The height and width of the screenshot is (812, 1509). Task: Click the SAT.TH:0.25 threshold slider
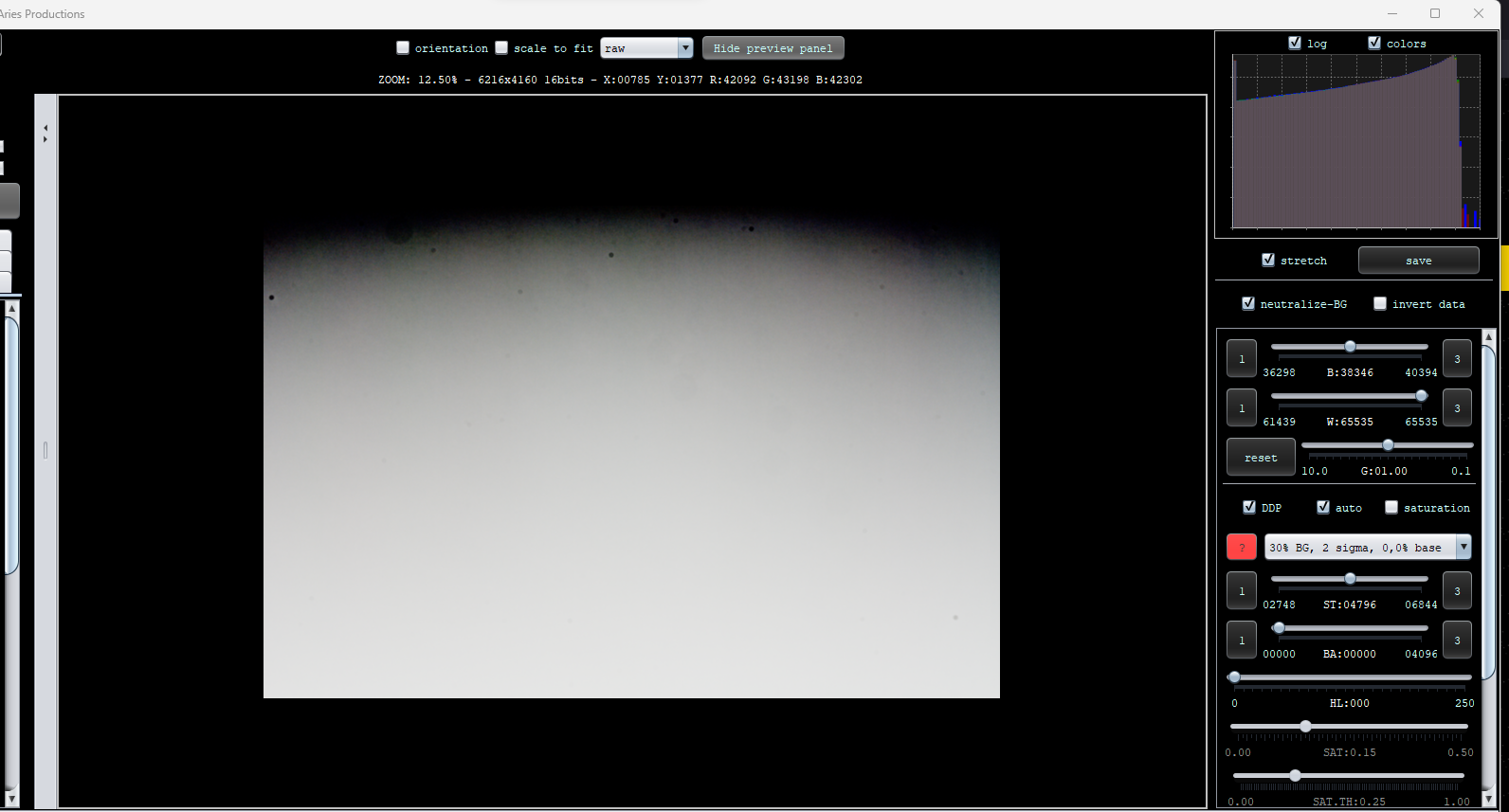1350,776
